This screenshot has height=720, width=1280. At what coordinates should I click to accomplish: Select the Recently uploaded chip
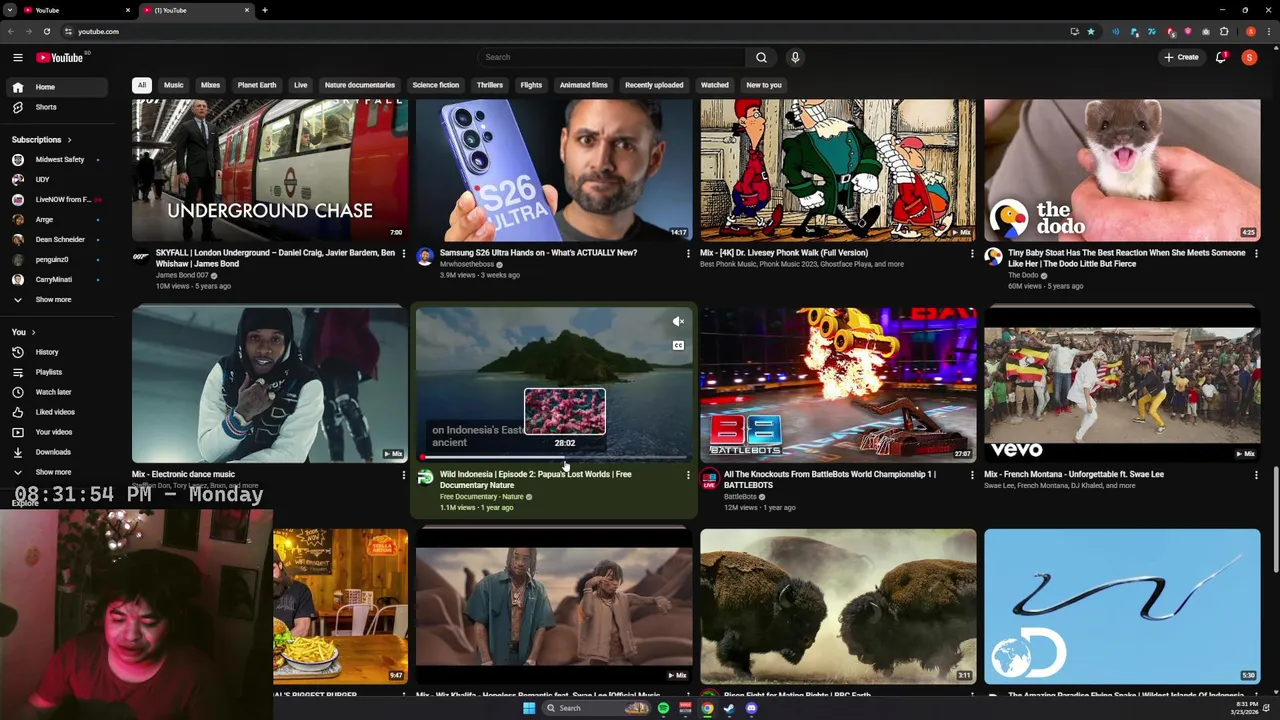(x=654, y=85)
